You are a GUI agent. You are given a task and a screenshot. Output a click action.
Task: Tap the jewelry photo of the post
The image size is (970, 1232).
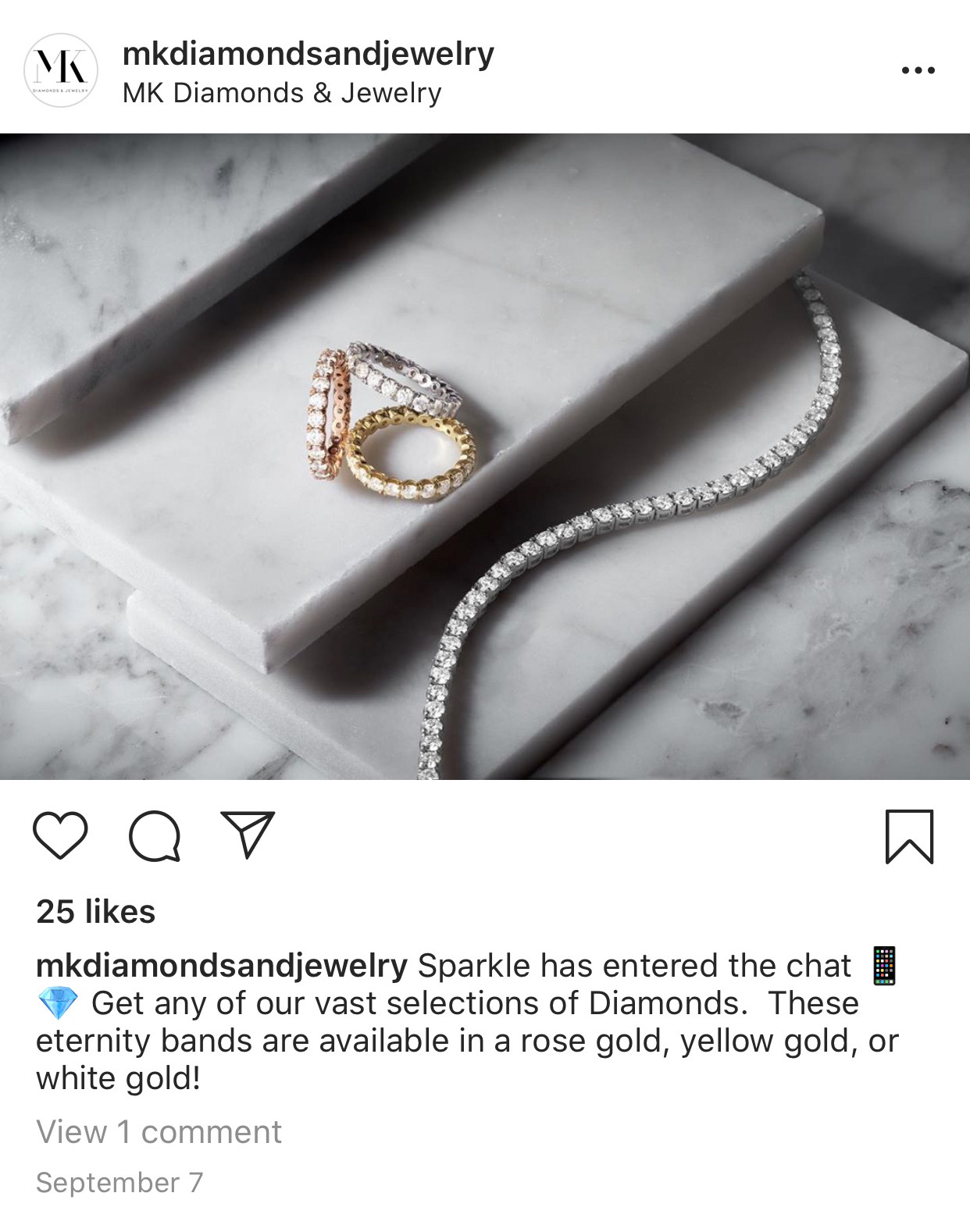point(485,456)
